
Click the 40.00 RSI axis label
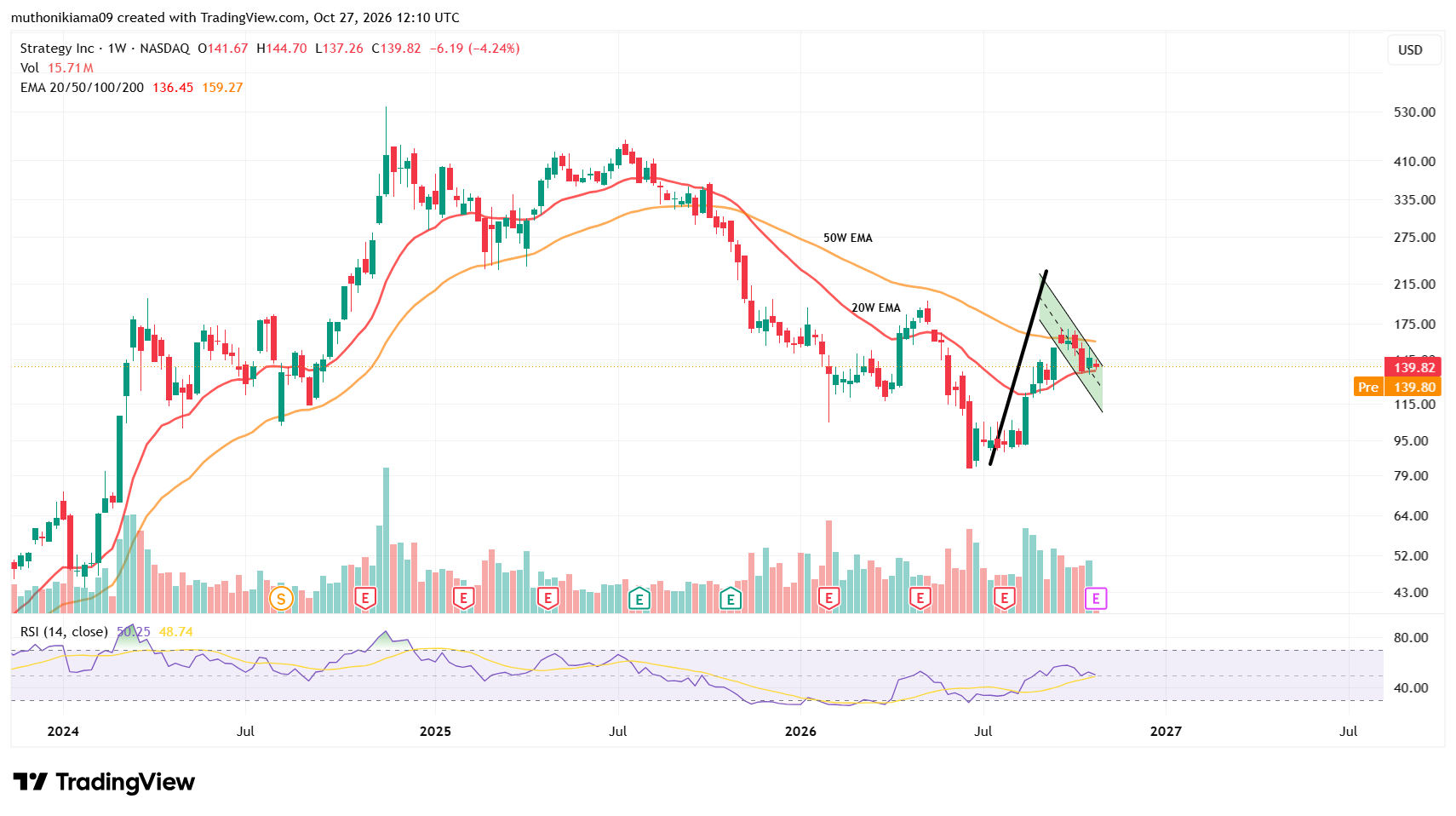[x=1411, y=688]
